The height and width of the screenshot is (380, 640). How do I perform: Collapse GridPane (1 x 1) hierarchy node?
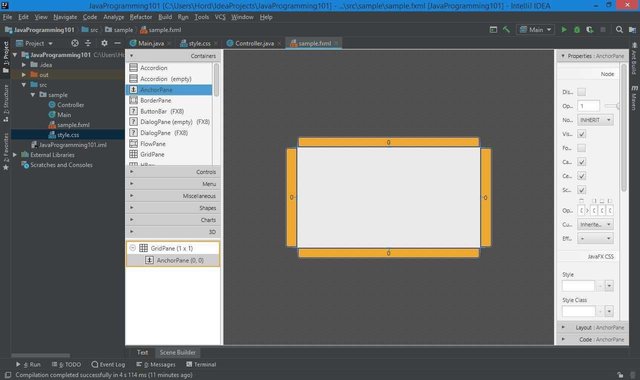[133, 248]
